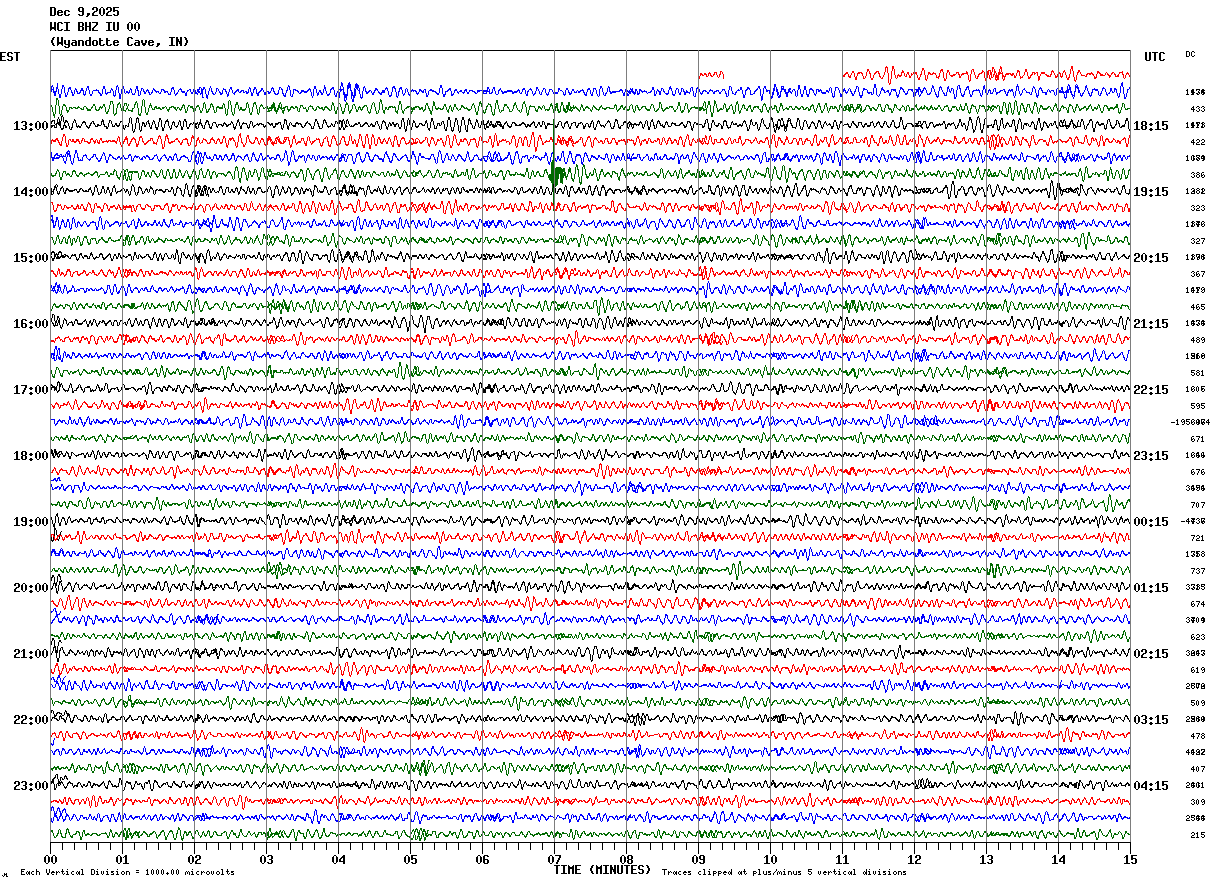Select the 14:00 EST time label
The height and width of the screenshot is (886, 1210).
(x=31, y=192)
